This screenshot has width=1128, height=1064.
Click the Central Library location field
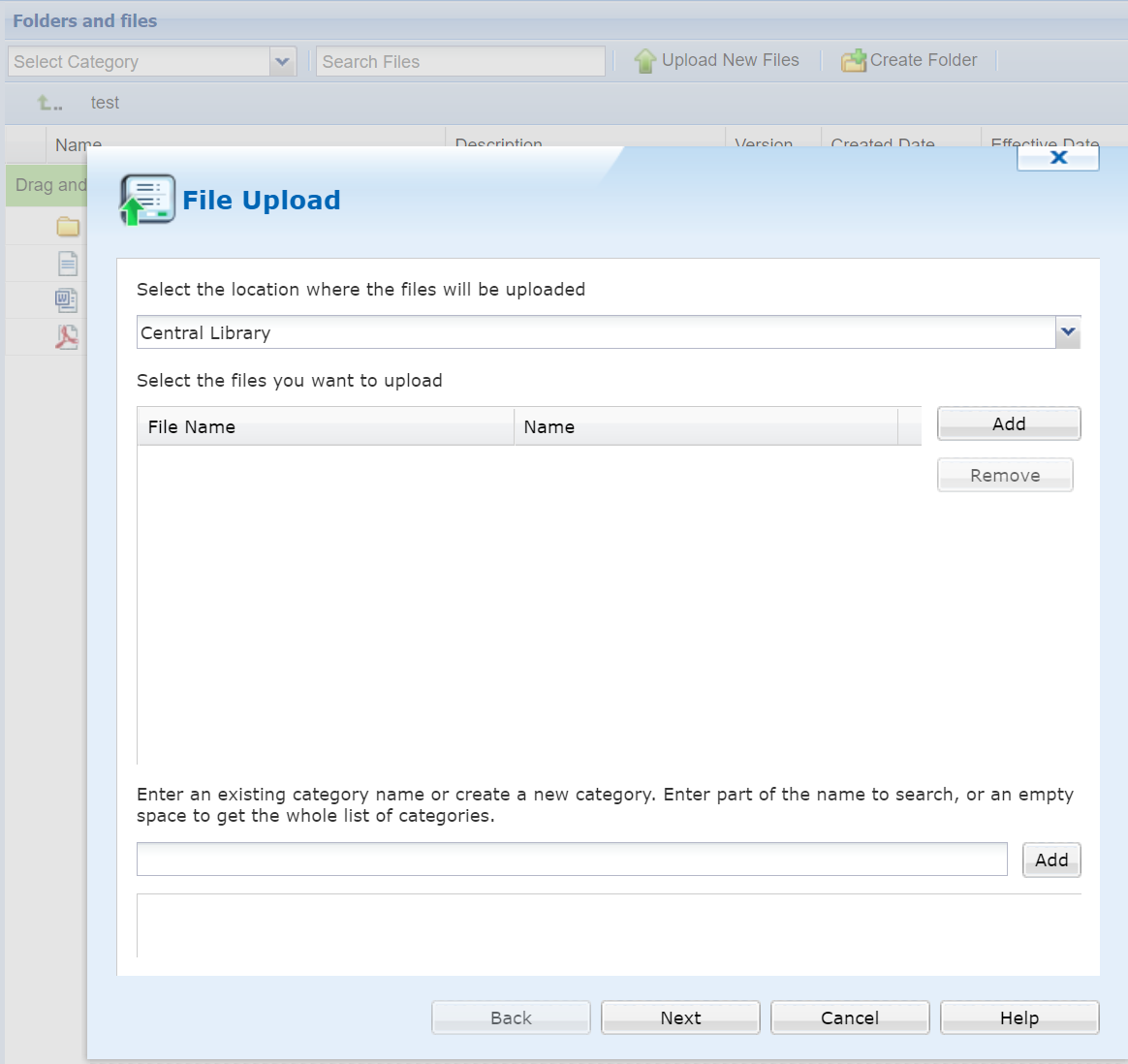pyautogui.click(x=596, y=332)
